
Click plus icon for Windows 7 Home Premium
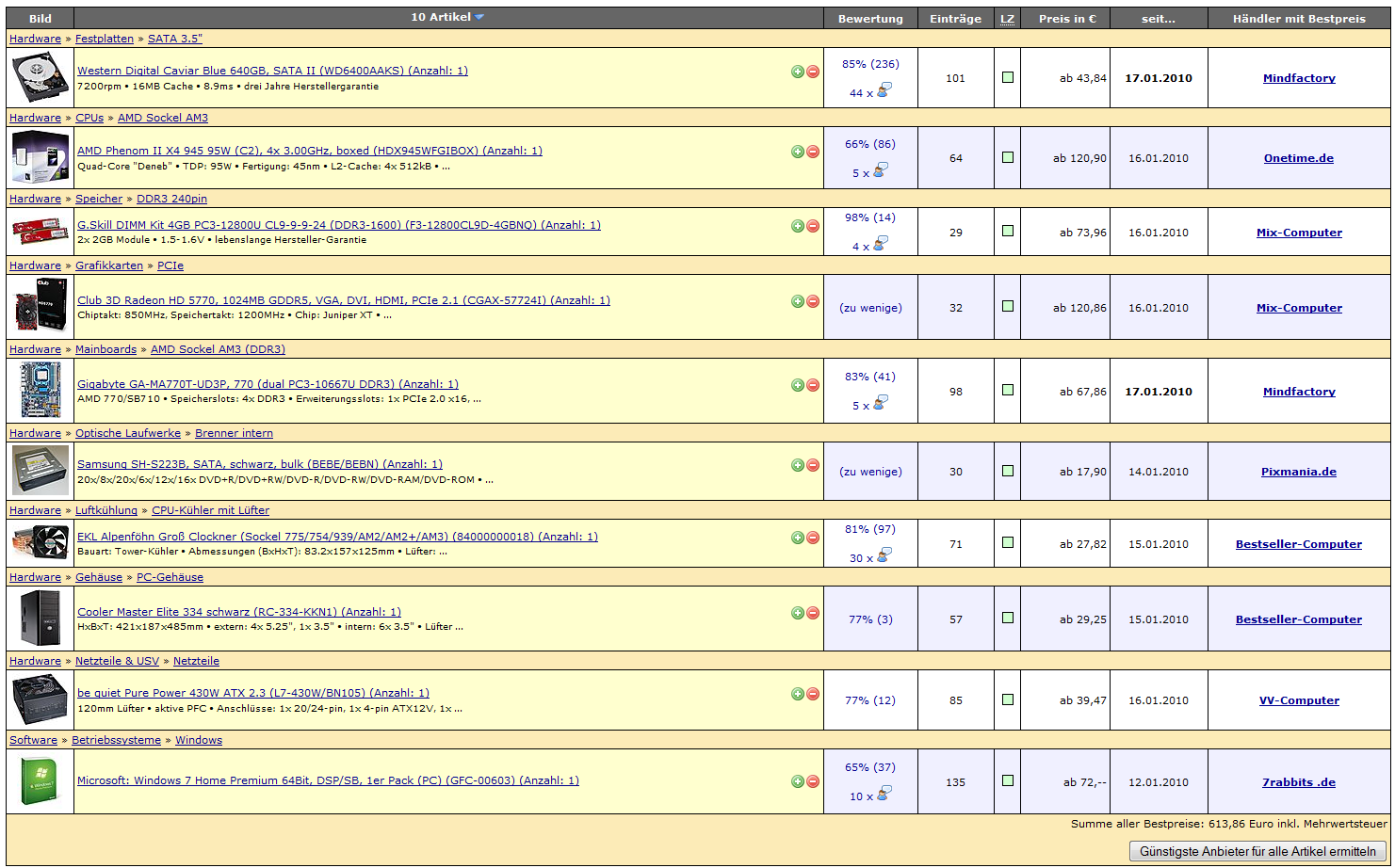(798, 781)
